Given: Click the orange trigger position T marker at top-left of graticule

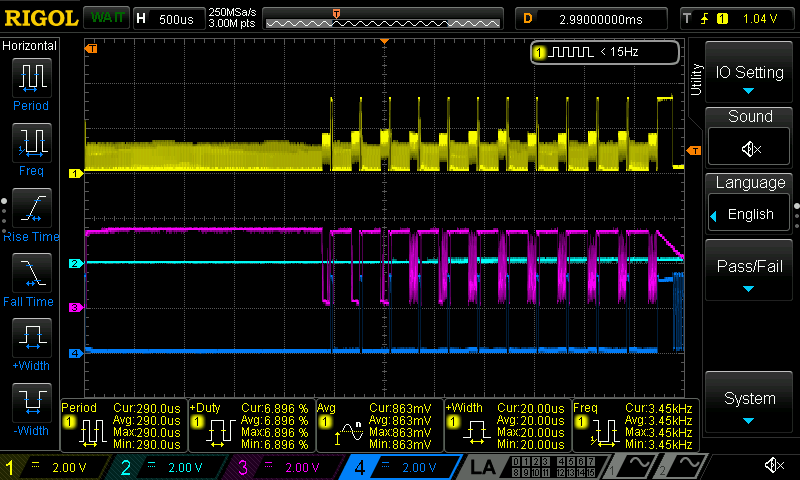Looking at the screenshot, I should (91, 48).
